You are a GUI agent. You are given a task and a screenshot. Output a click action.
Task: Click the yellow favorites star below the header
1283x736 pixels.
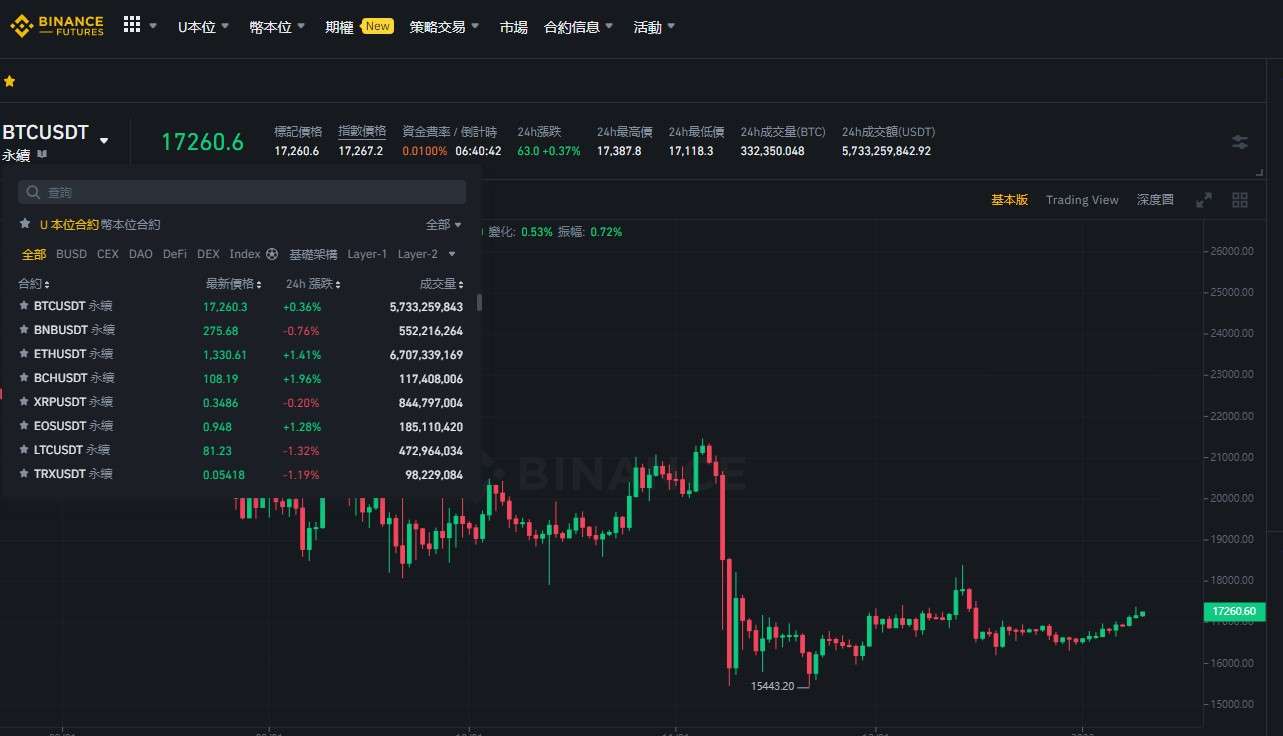tap(10, 81)
